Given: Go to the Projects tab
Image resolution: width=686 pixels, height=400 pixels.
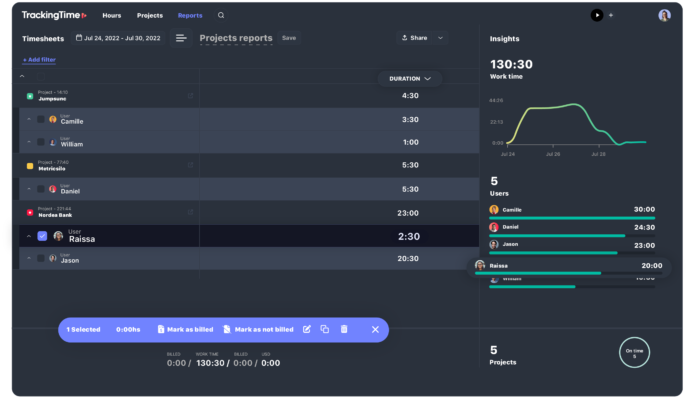Looking at the screenshot, I should pyautogui.click(x=150, y=15).
